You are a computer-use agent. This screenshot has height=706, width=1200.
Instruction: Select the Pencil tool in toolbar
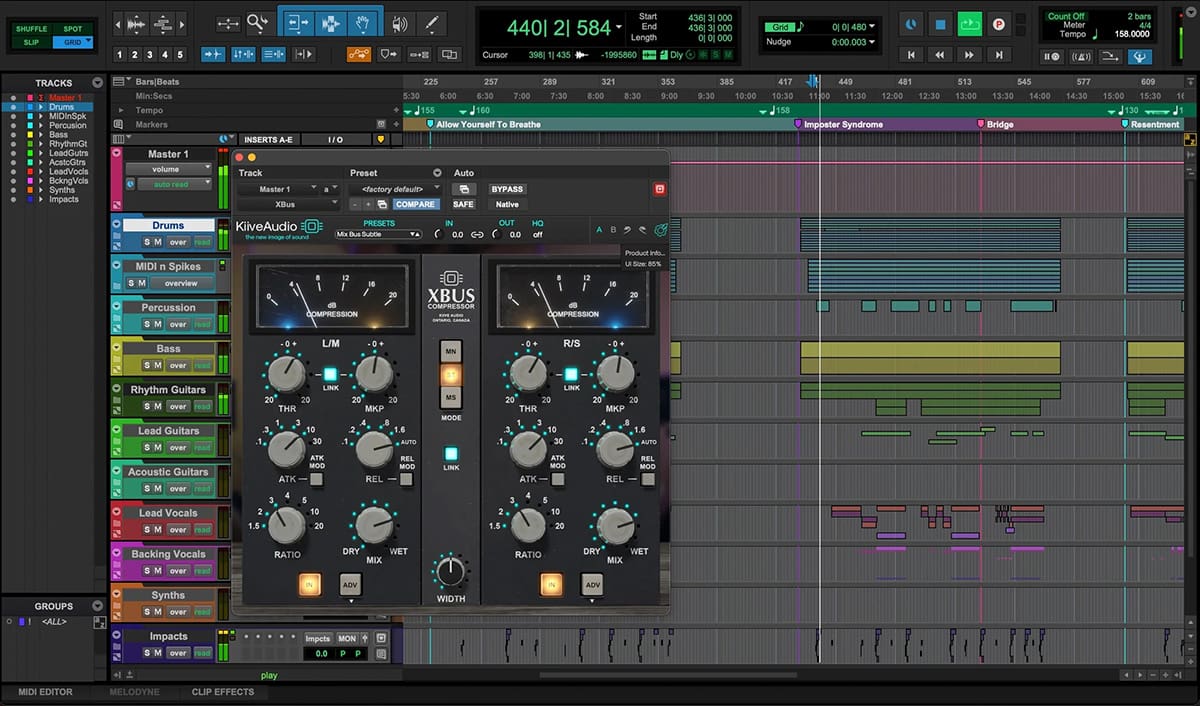coord(431,23)
